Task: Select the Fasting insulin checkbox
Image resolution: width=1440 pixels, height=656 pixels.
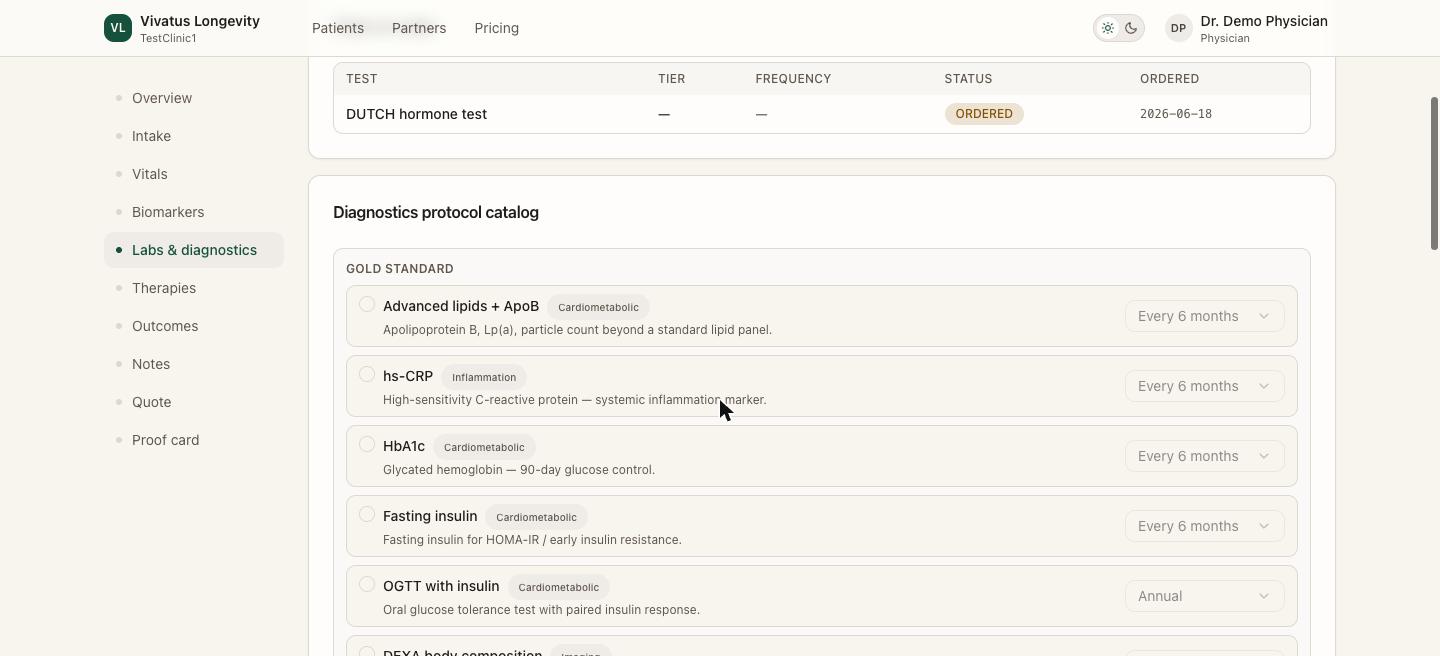Action: [x=367, y=514]
